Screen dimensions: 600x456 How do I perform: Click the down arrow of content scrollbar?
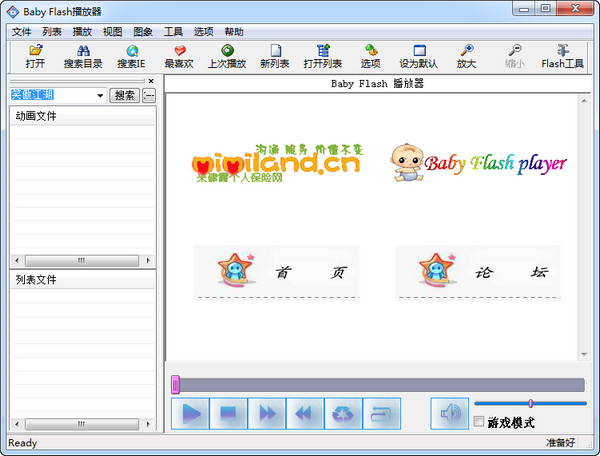click(584, 354)
